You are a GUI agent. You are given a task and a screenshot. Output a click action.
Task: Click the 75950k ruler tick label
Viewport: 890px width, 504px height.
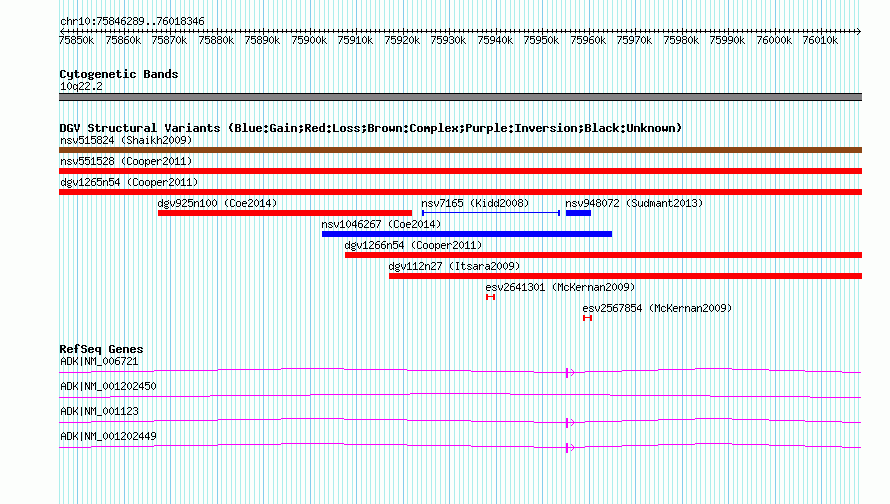541,40
